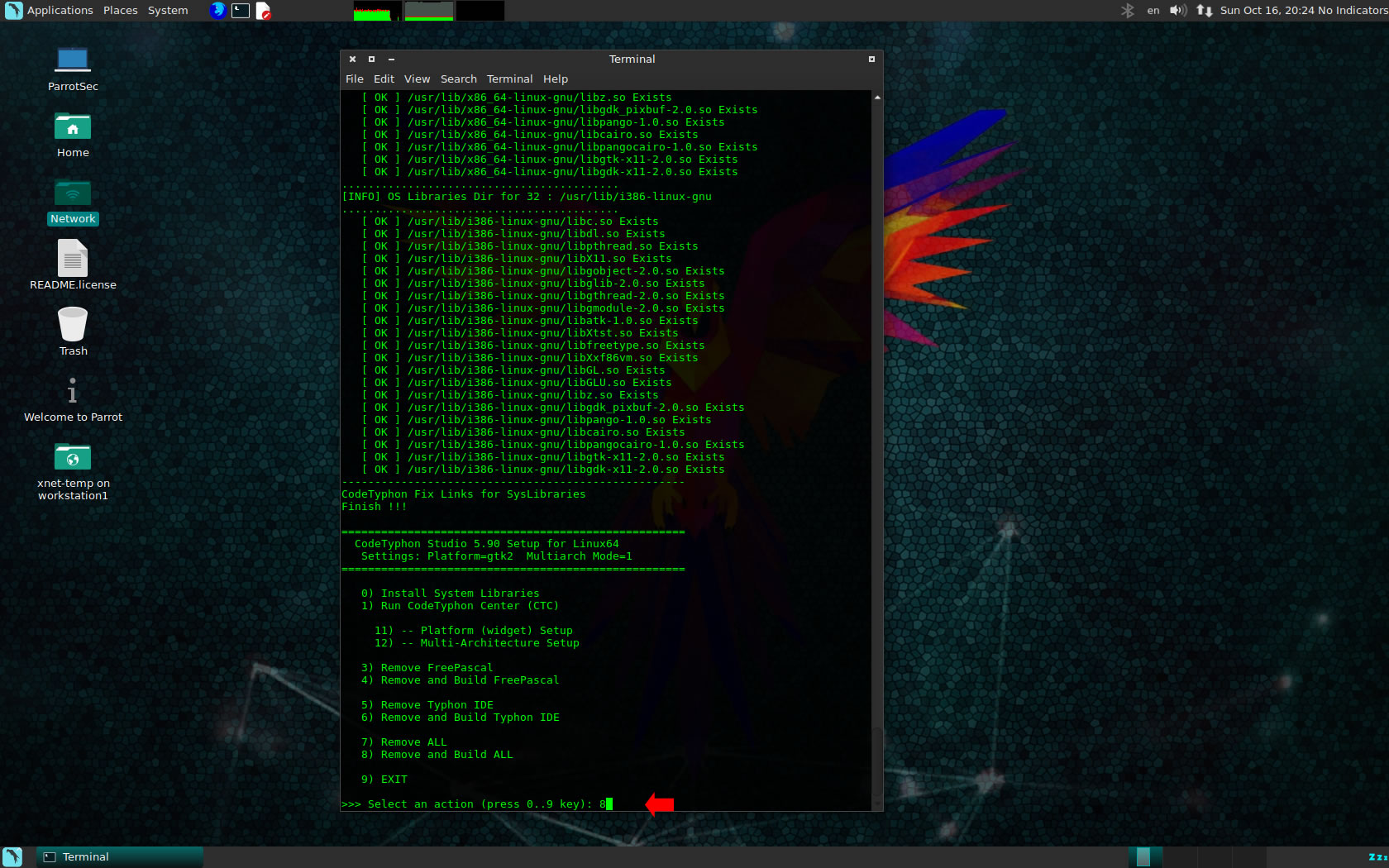Maximize the Terminal window

[371, 59]
